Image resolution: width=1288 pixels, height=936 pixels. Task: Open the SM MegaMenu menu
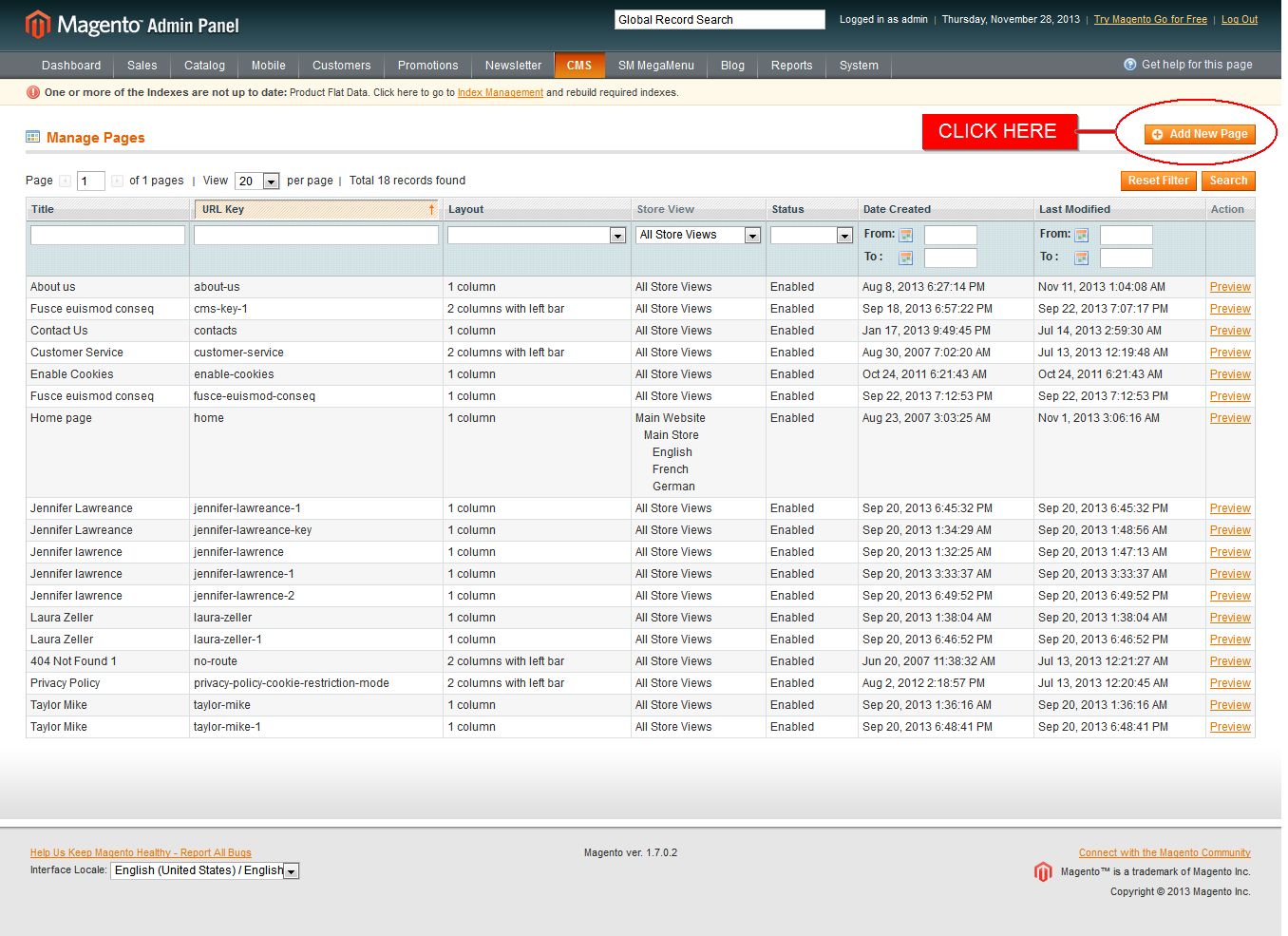[x=656, y=66]
